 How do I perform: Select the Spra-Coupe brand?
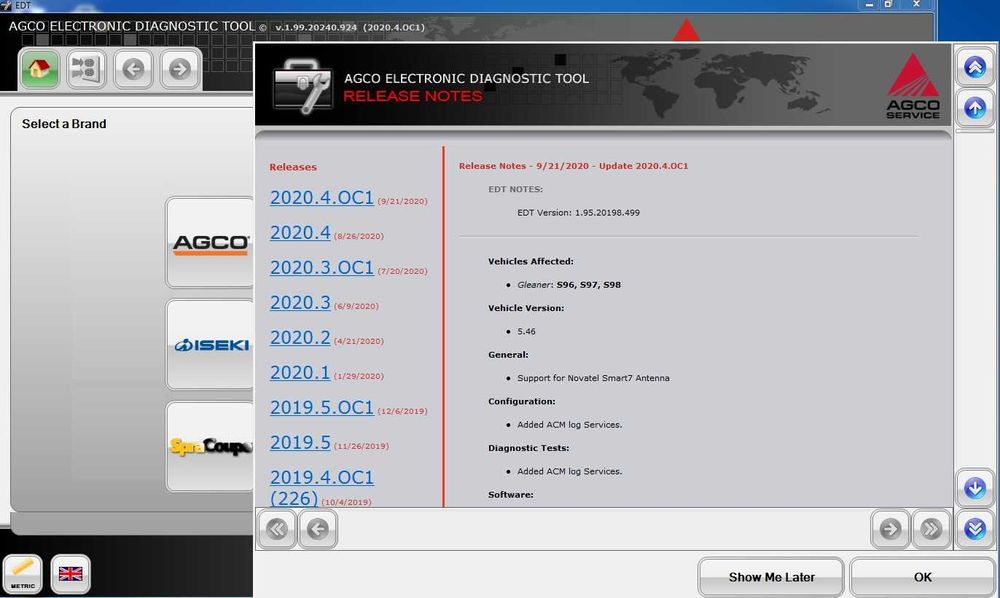point(210,446)
